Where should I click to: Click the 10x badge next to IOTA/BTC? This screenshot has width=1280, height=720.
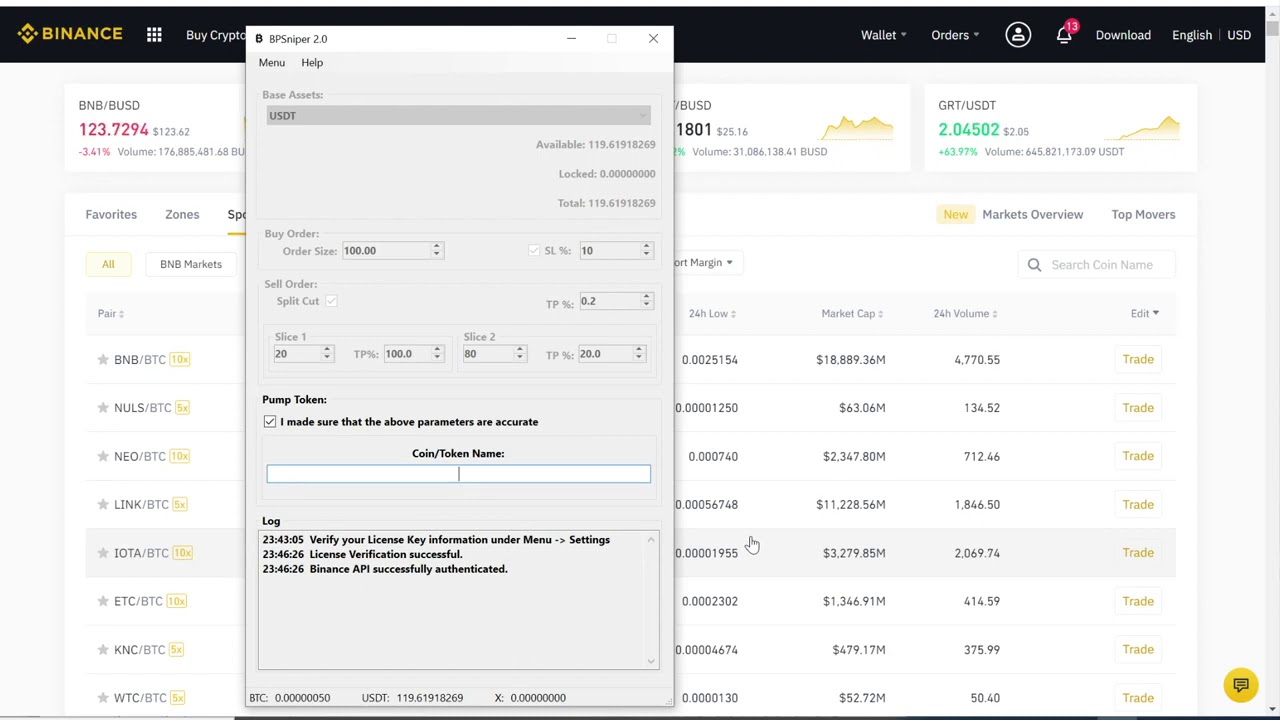pos(181,552)
